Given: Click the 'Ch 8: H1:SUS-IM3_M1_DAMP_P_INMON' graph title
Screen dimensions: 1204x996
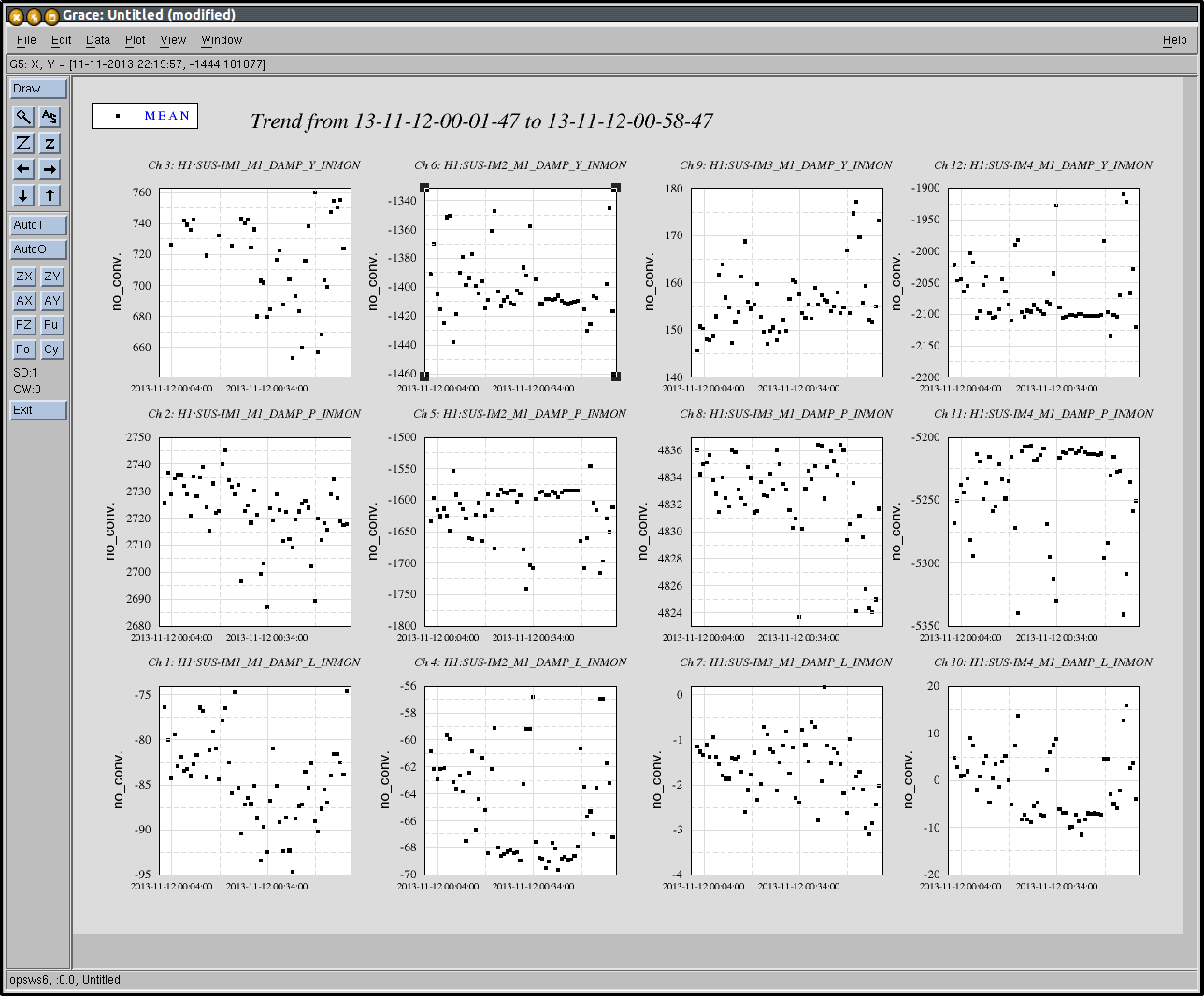Looking at the screenshot, I should pyautogui.click(x=785, y=414).
